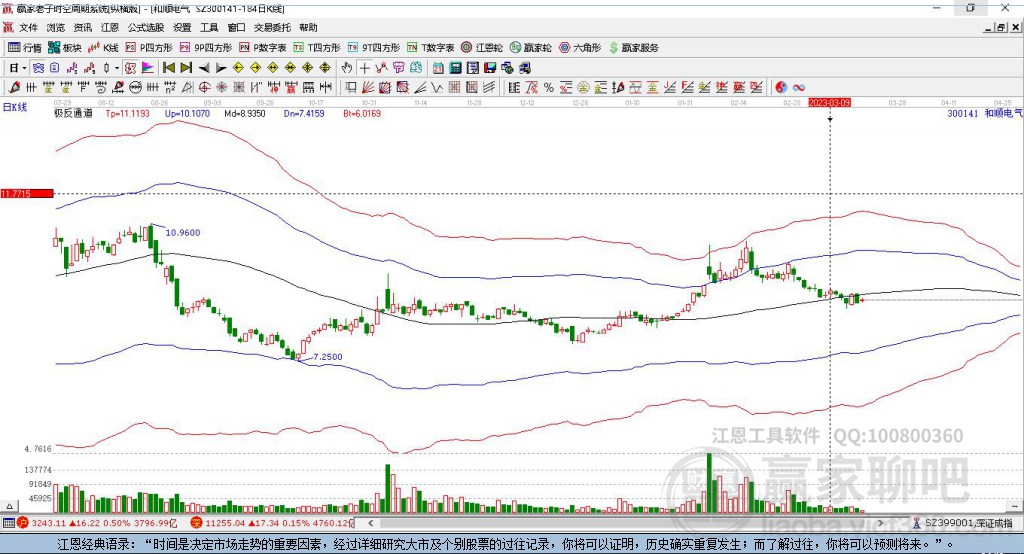The image size is (1024, 554).
Task: Open the 六角形 hexagon tool
Action: [580, 48]
